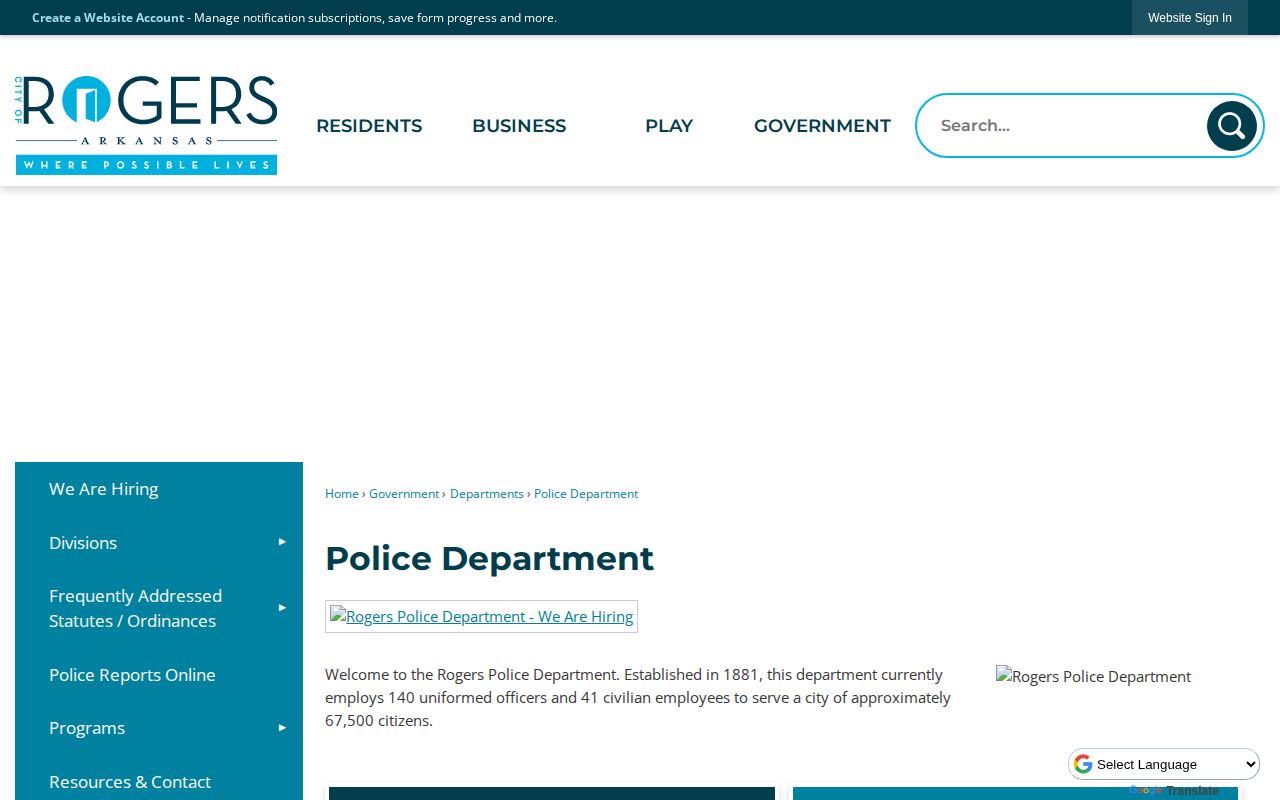Click the Government breadcrumb link

click(404, 494)
